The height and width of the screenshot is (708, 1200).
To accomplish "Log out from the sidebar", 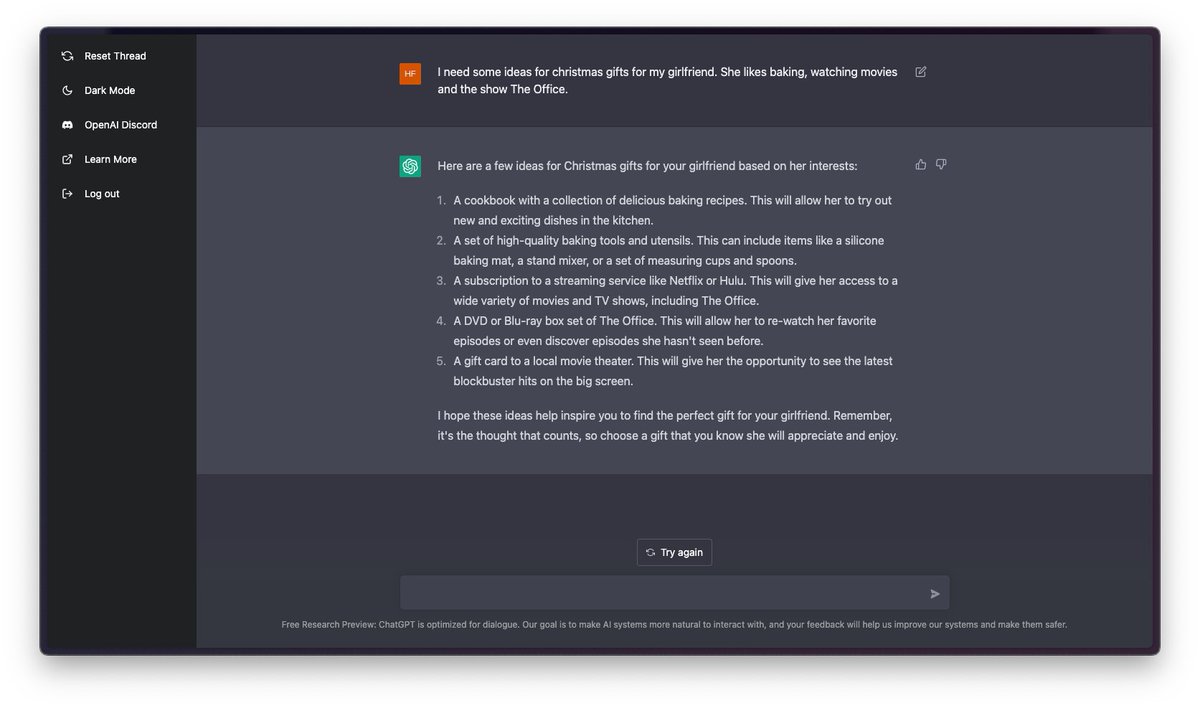I will coord(101,194).
